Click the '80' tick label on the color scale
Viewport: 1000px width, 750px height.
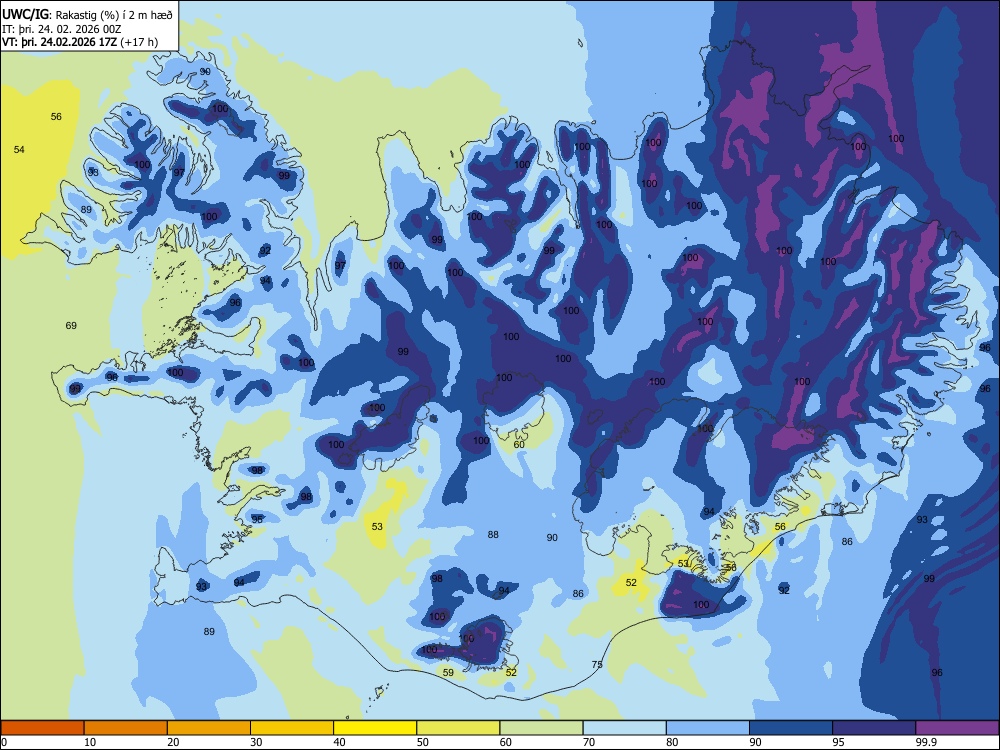[x=672, y=742]
